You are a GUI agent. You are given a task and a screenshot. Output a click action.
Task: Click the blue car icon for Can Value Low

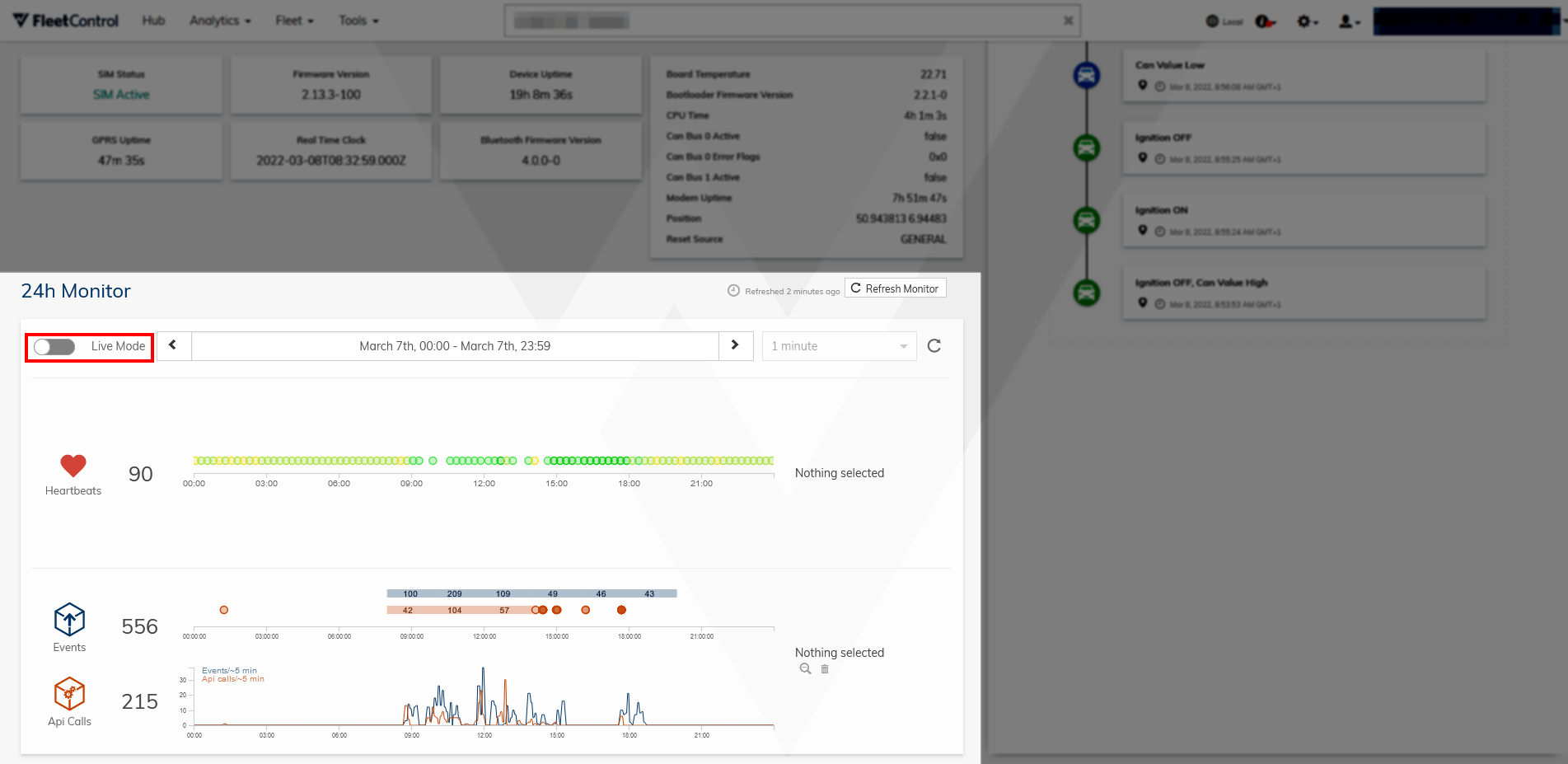[1087, 75]
